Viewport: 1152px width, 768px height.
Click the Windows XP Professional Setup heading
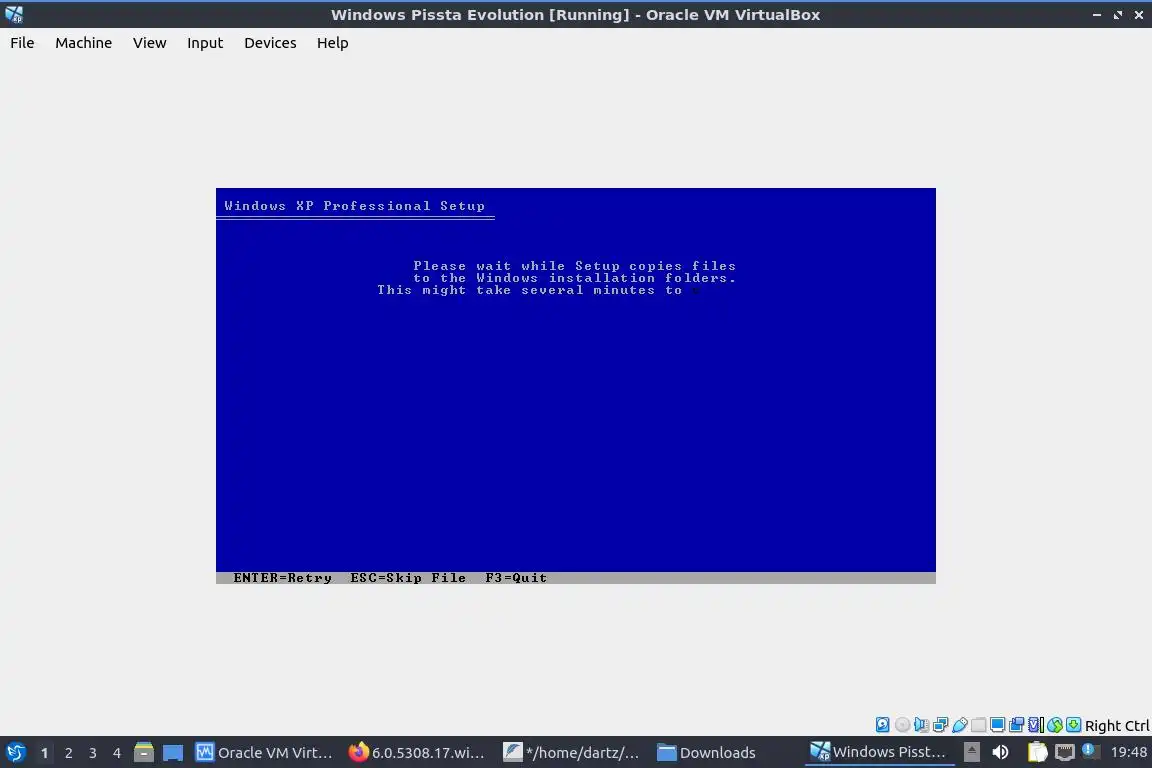coord(354,206)
